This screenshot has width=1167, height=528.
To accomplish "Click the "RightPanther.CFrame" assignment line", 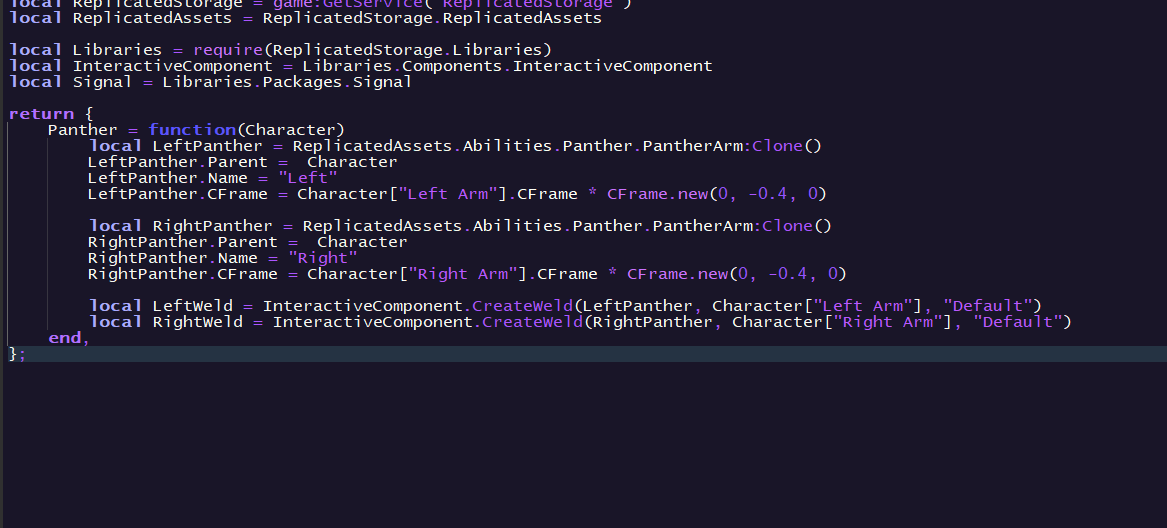I will click(467, 275).
